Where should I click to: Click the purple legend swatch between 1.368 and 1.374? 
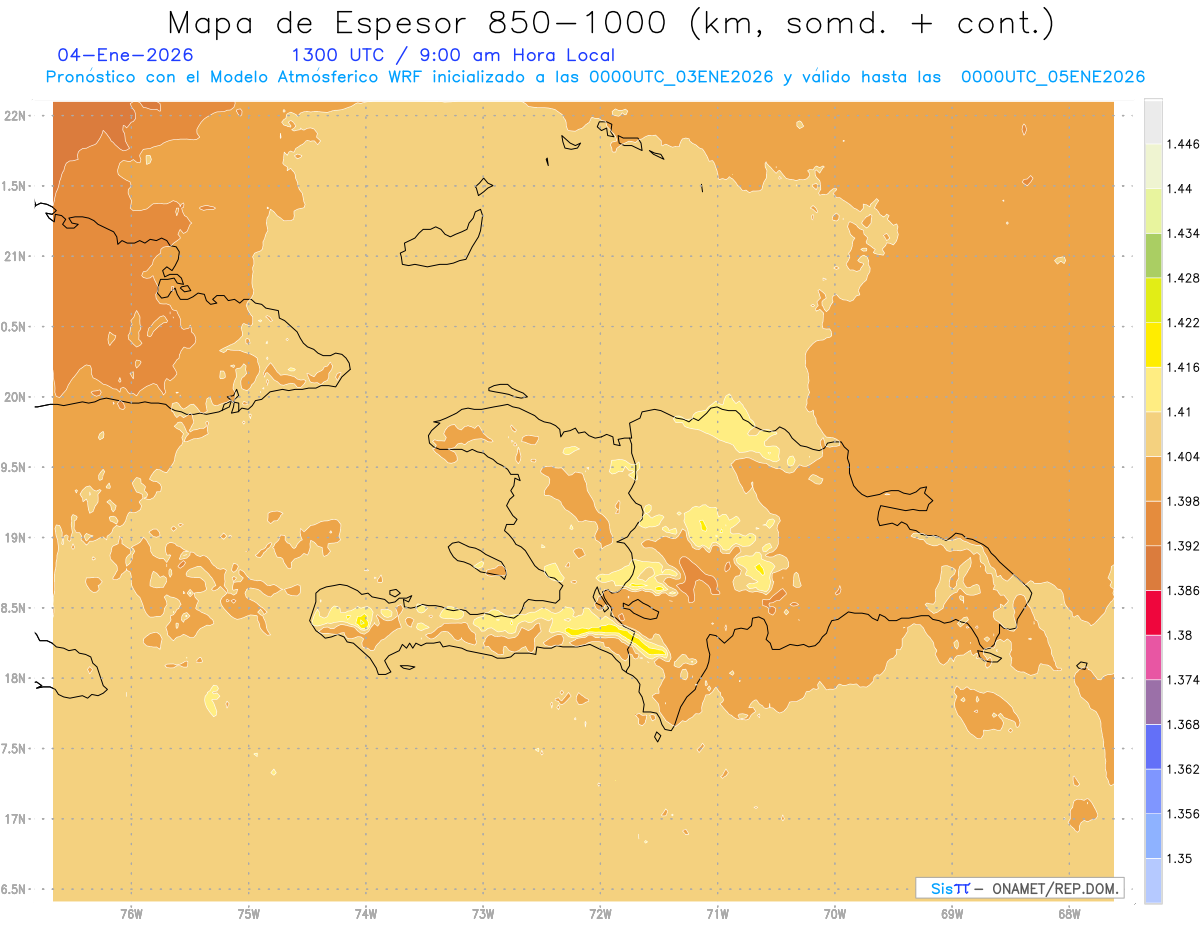(x=1153, y=701)
